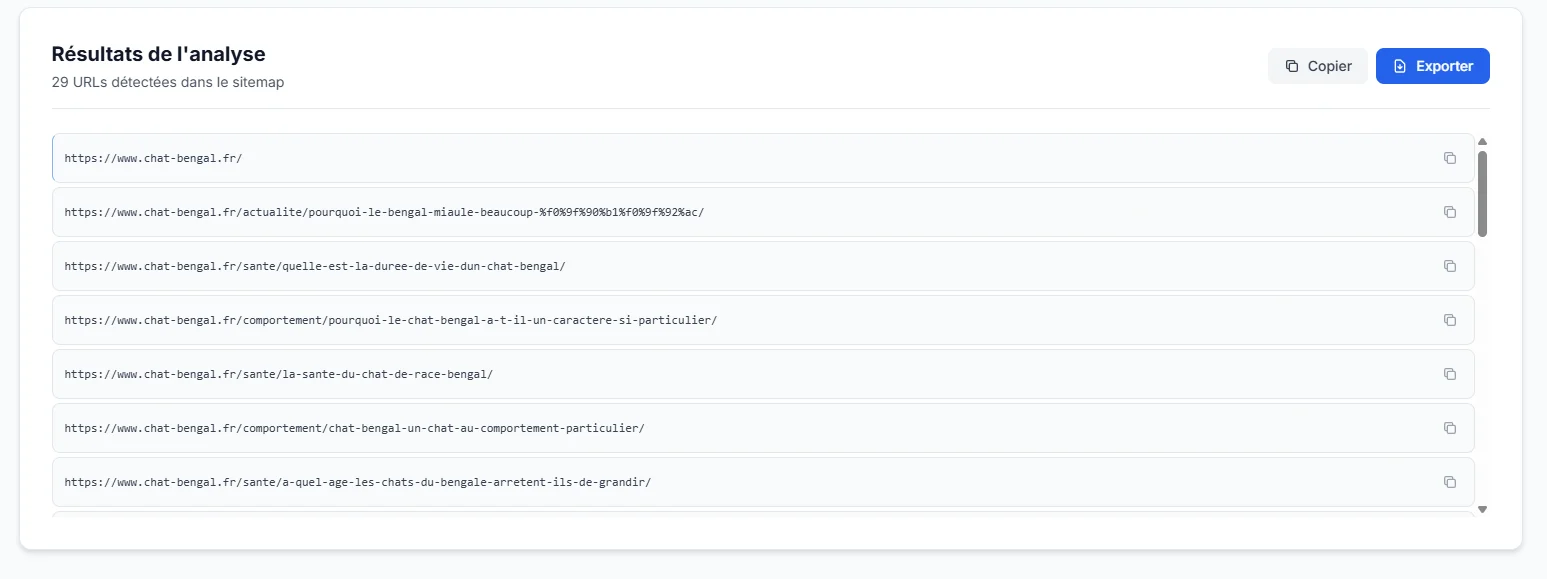Click the URL list scrollbar thumb
This screenshot has height=579, width=1547.
coord(1483,193)
